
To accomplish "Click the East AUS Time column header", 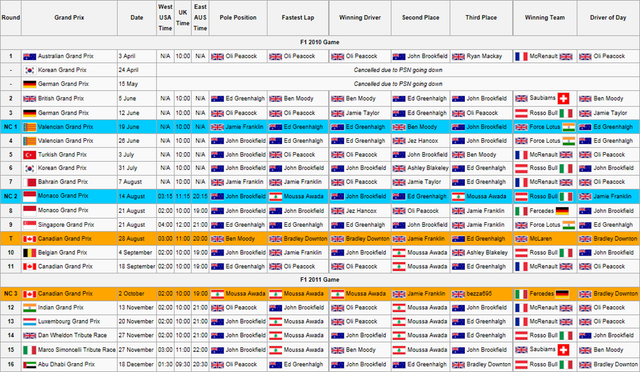I will coord(200,18).
